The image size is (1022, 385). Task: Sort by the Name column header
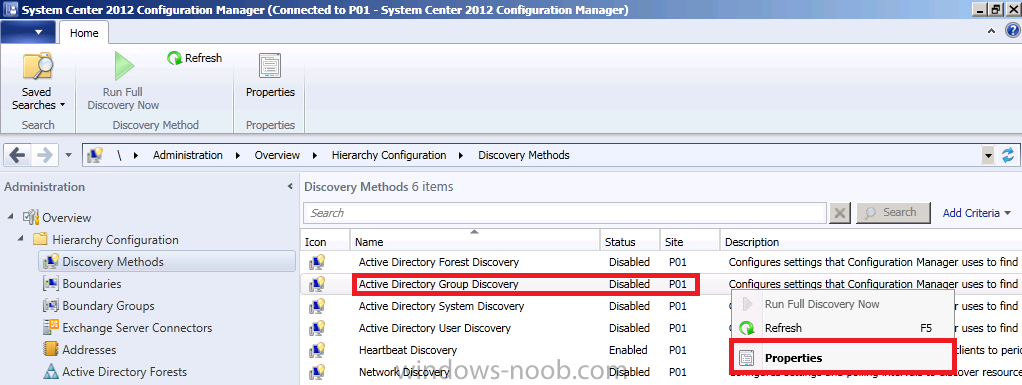click(x=475, y=242)
